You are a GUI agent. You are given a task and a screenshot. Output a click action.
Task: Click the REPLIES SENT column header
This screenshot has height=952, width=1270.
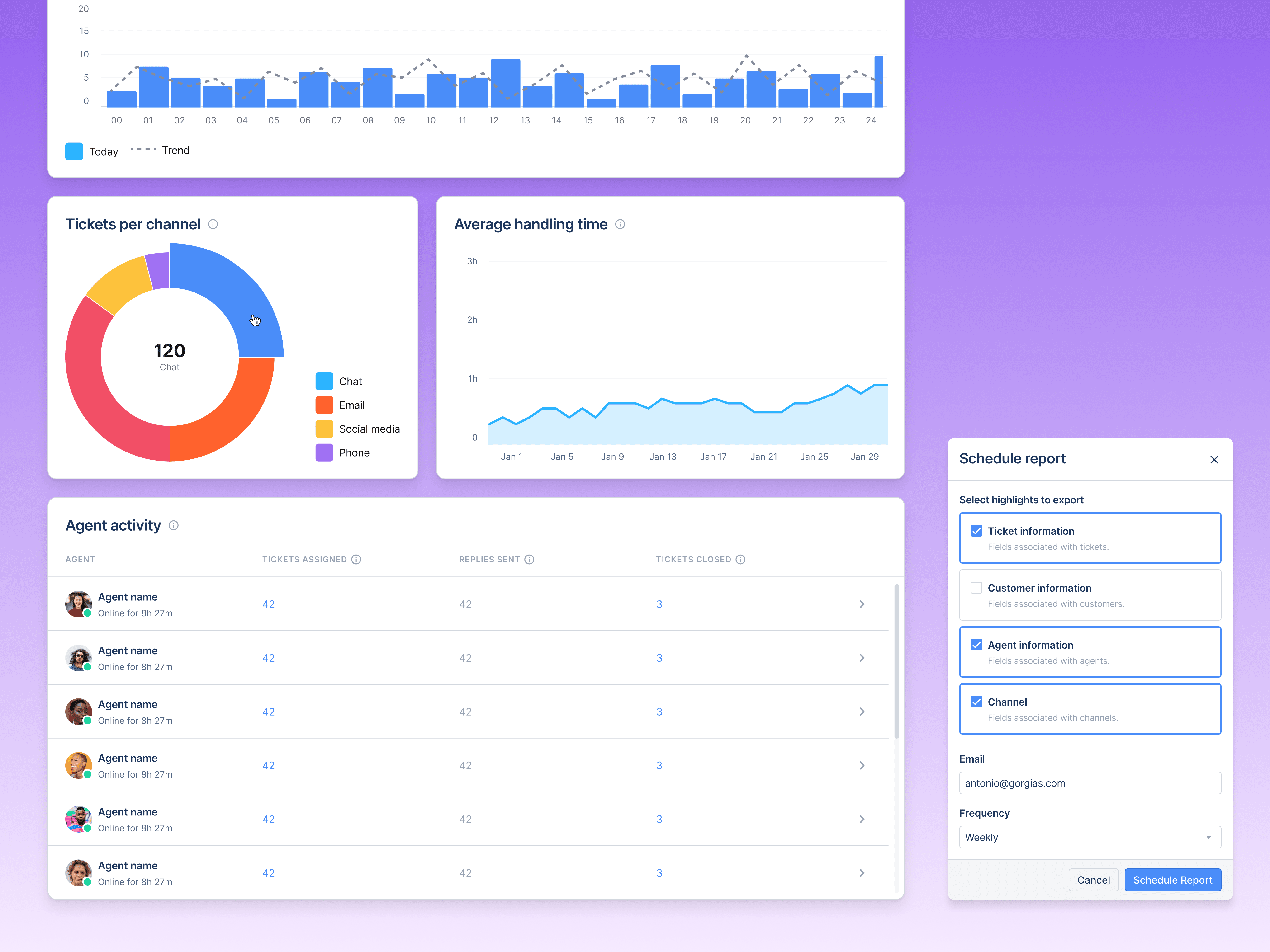coord(489,560)
